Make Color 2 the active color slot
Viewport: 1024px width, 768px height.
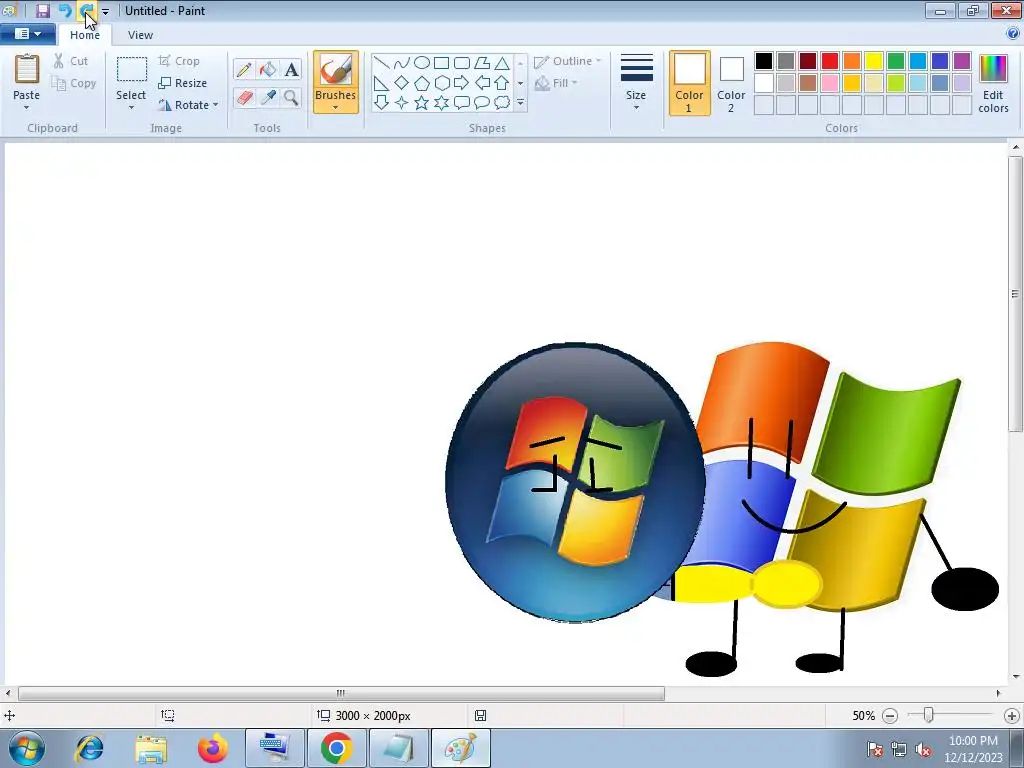pyautogui.click(x=731, y=83)
